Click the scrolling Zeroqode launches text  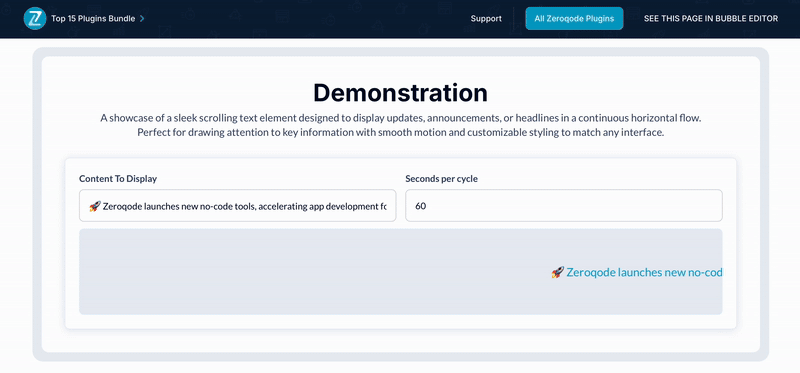pyautogui.click(x=644, y=272)
